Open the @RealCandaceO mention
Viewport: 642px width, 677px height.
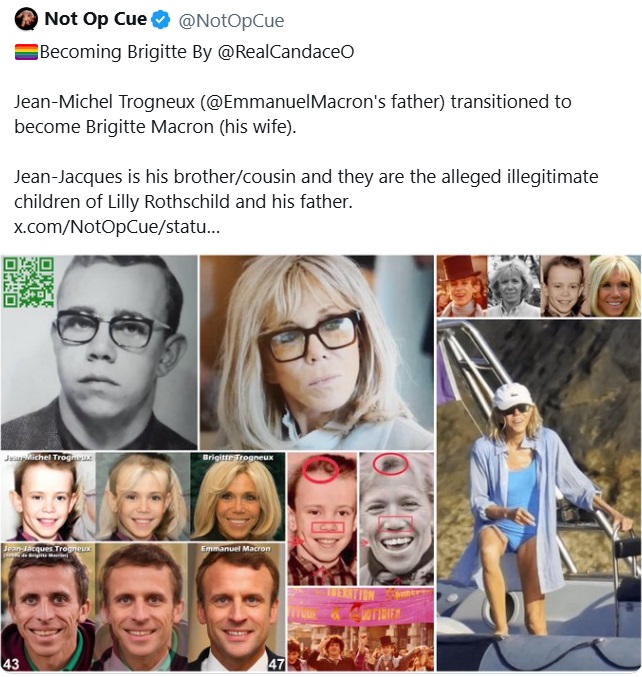click(x=286, y=52)
